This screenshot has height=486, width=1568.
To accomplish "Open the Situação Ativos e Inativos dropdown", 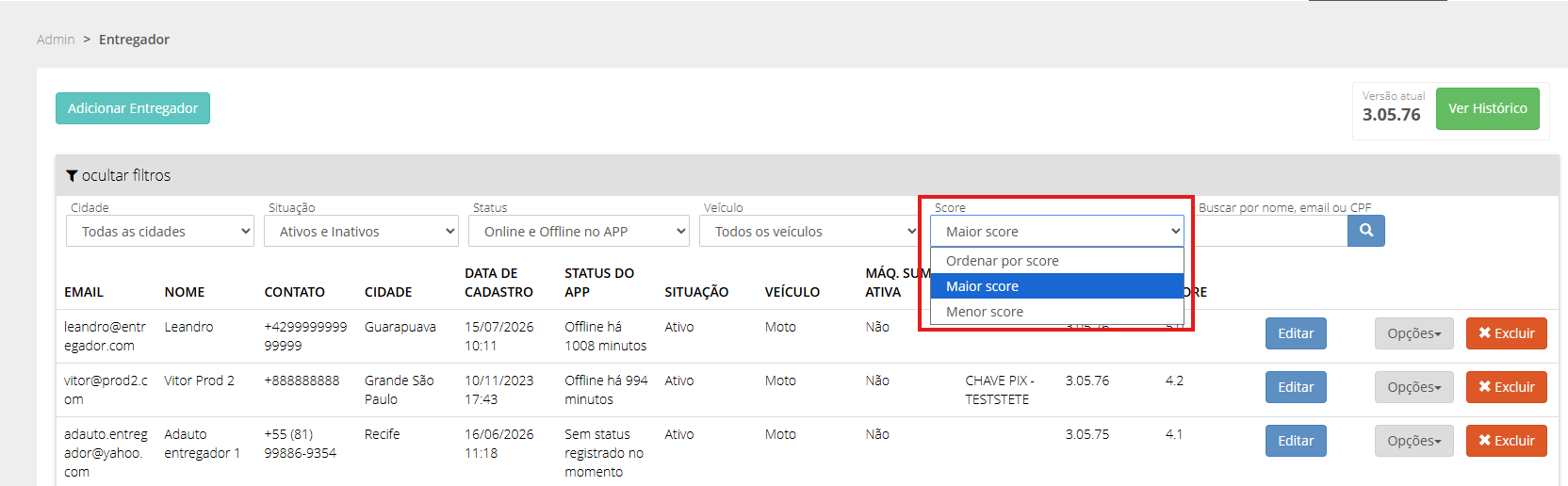I will pyautogui.click(x=361, y=231).
